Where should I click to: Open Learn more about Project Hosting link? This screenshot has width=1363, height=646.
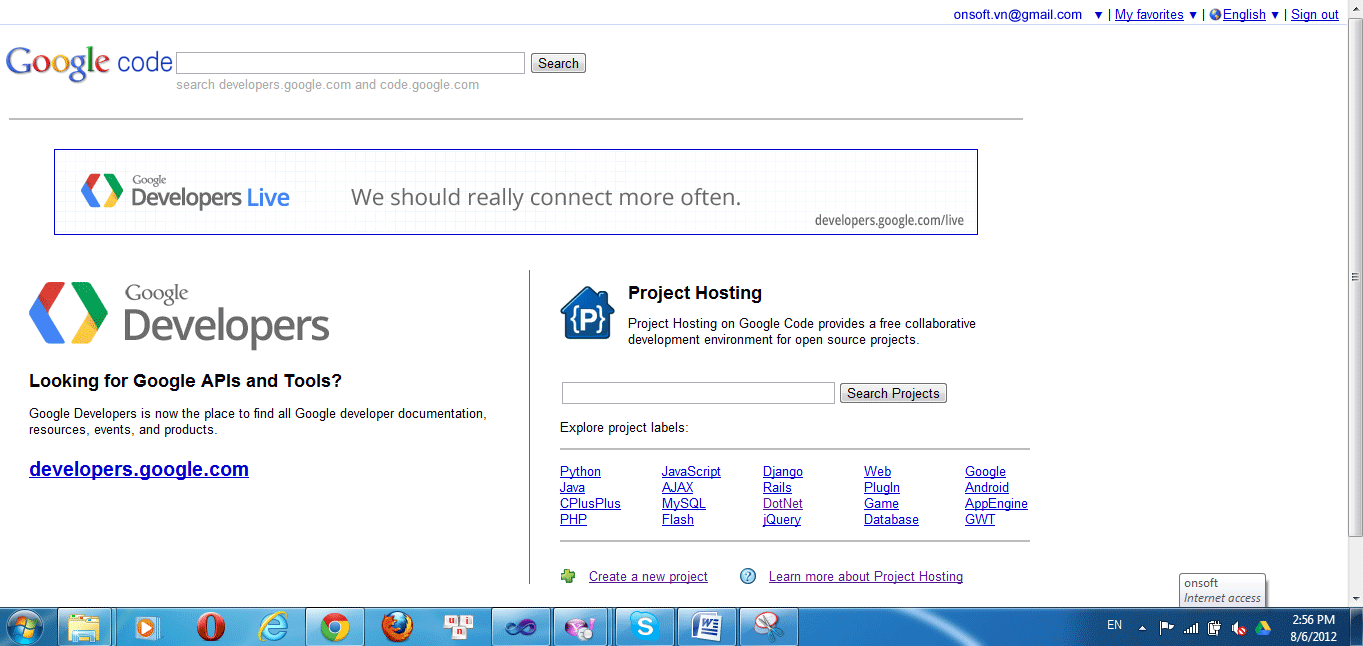click(x=866, y=577)
